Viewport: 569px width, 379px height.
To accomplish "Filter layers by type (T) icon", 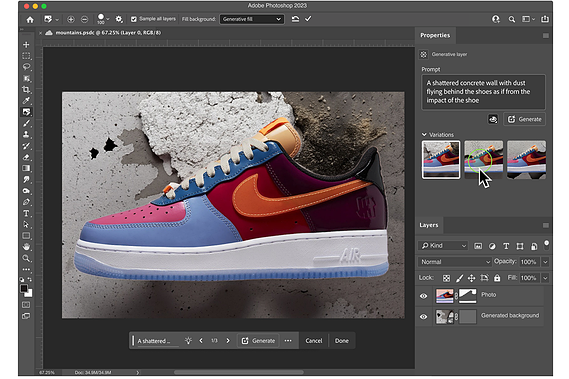I will coord(506,246).
